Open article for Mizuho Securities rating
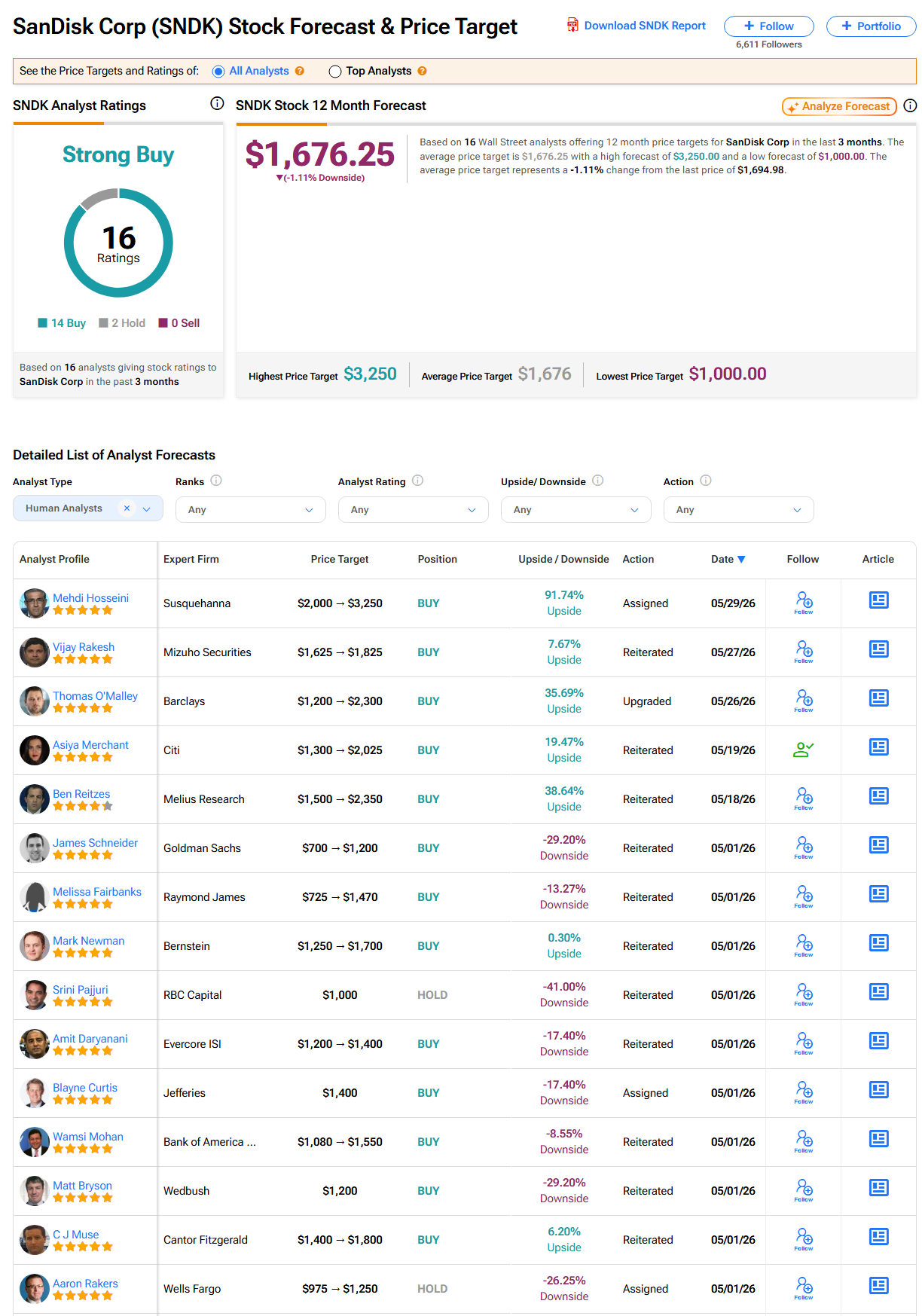Screen dimensions: 922x1316 click(x=879, y=649)
